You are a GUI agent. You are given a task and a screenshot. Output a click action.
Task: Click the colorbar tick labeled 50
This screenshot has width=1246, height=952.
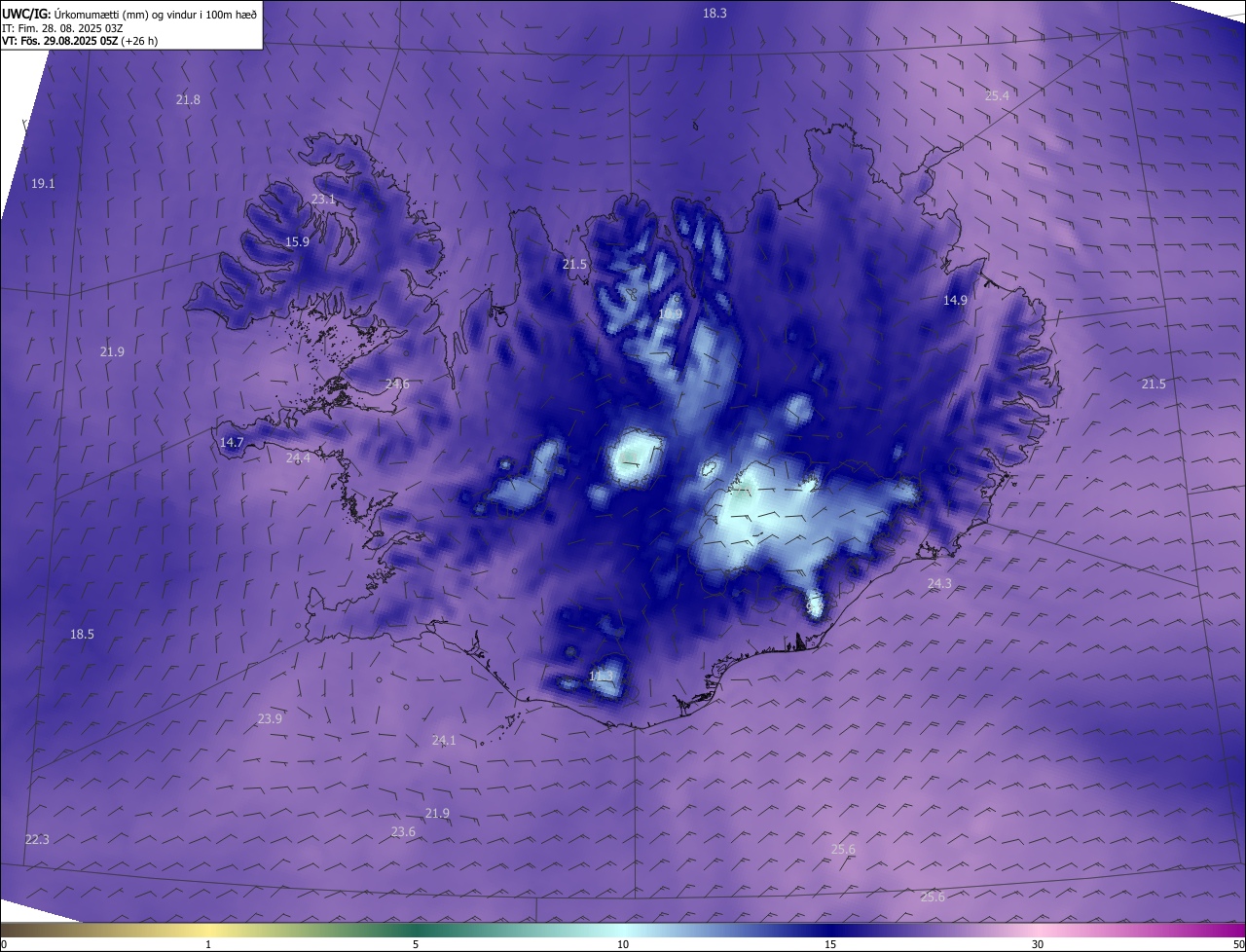click(x=1238, y=944)
